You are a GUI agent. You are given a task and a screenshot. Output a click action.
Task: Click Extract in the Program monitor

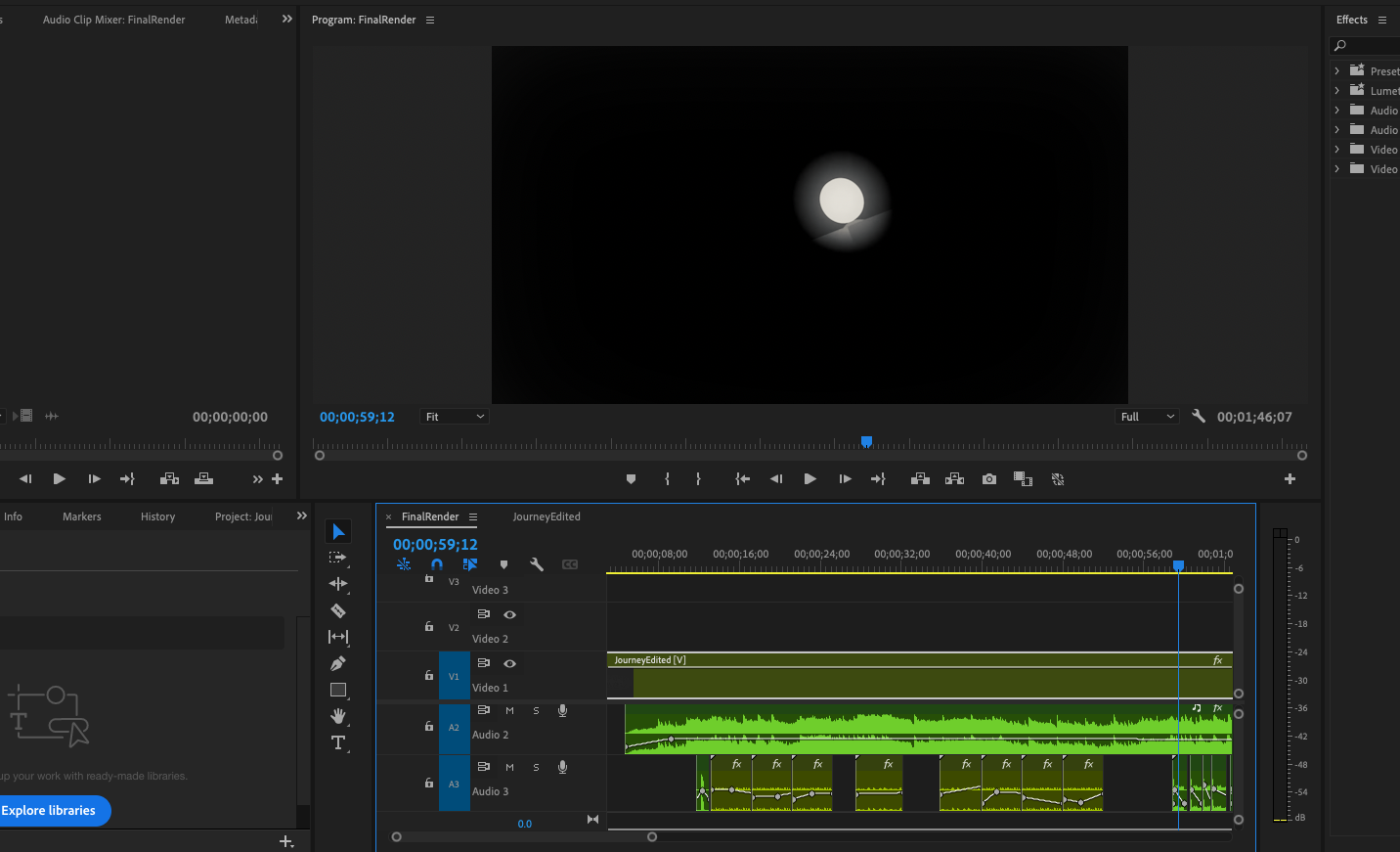click(x=954, y=479)
